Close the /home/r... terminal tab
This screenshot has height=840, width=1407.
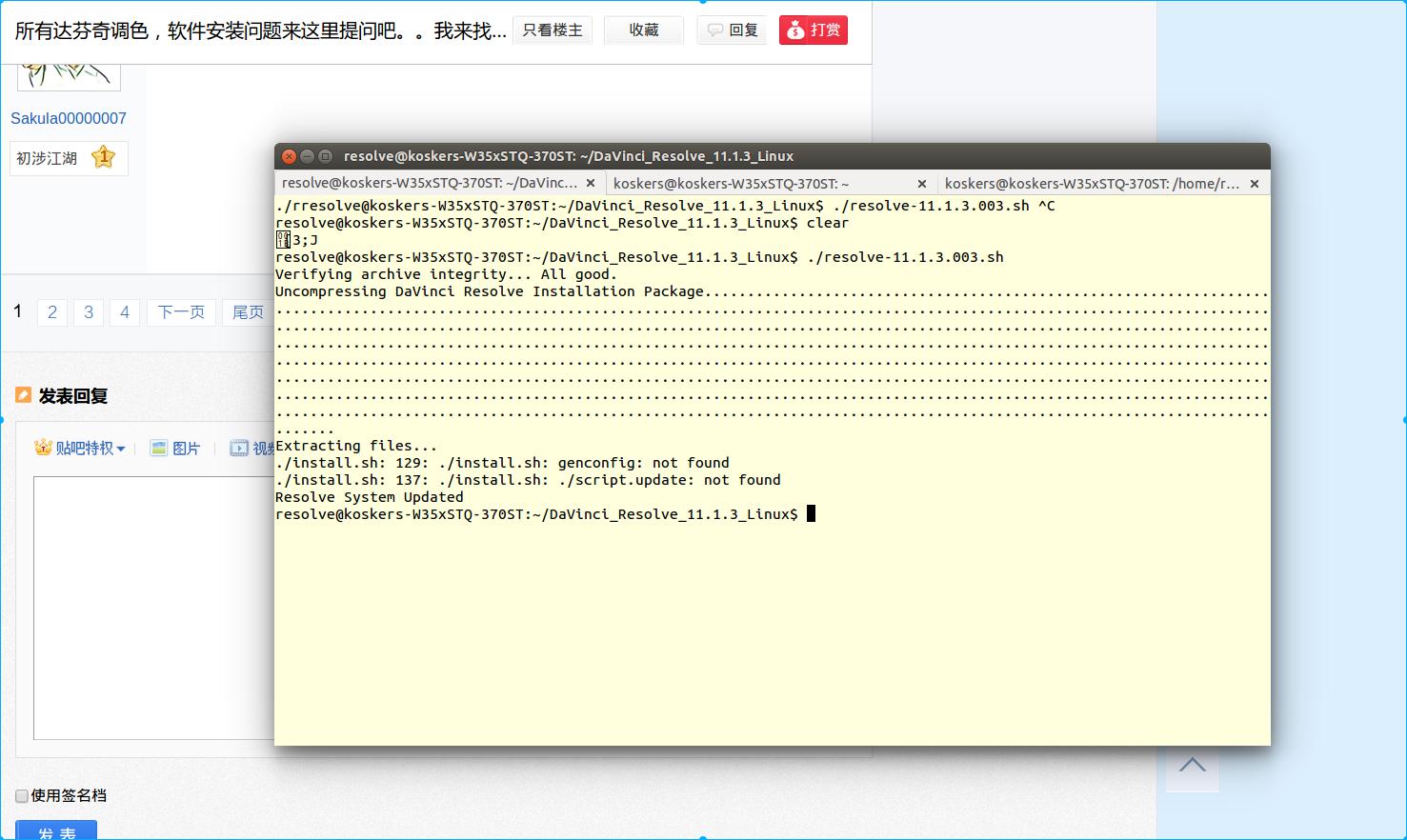1255,183
